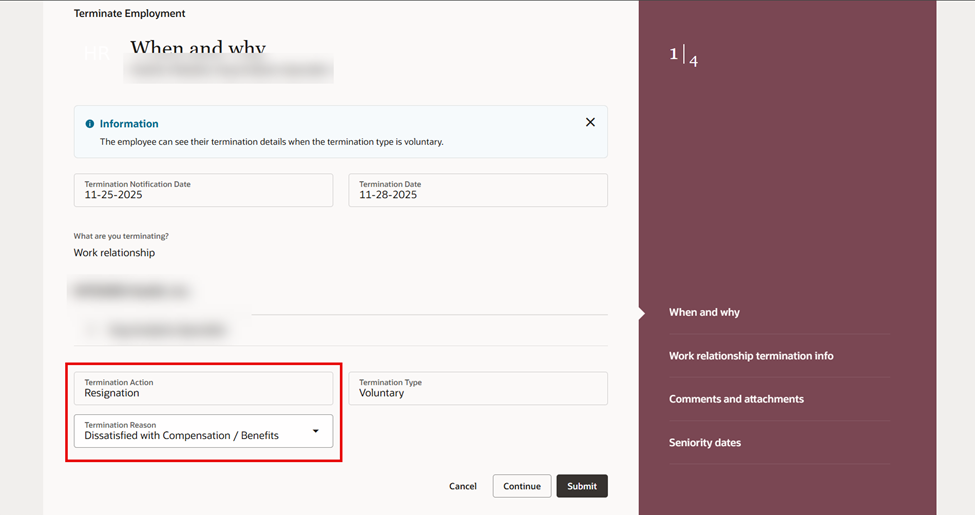The image size is (975, 515).
Task: Open the Termination Reason dropdown arrow
Action: tap(316, 431)
